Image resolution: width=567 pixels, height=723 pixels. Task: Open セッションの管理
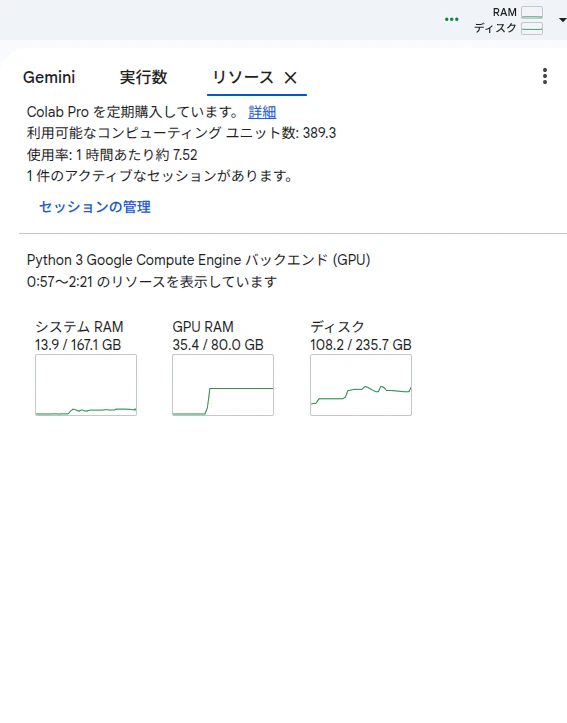(95, 207)
